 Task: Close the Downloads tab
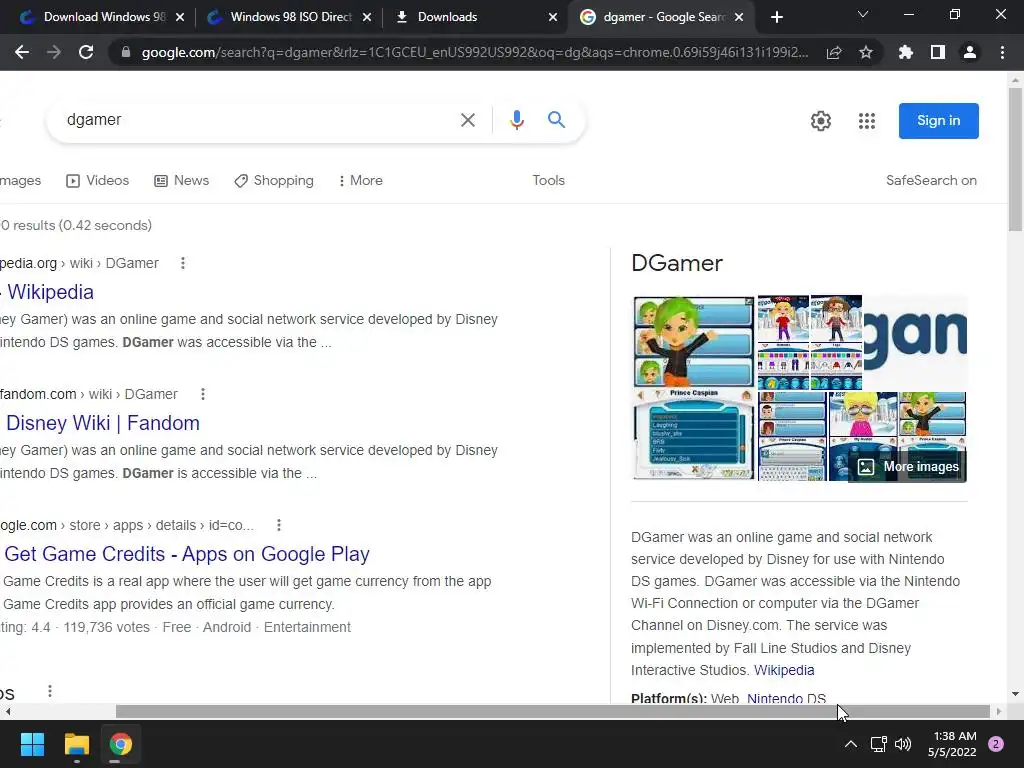click(x=553, y=17)
